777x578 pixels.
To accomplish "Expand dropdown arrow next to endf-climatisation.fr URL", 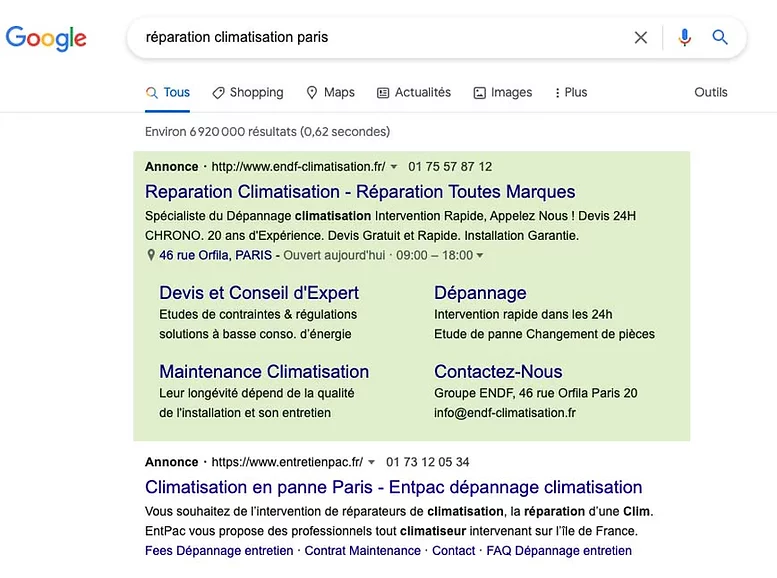I will click(394, 167).
